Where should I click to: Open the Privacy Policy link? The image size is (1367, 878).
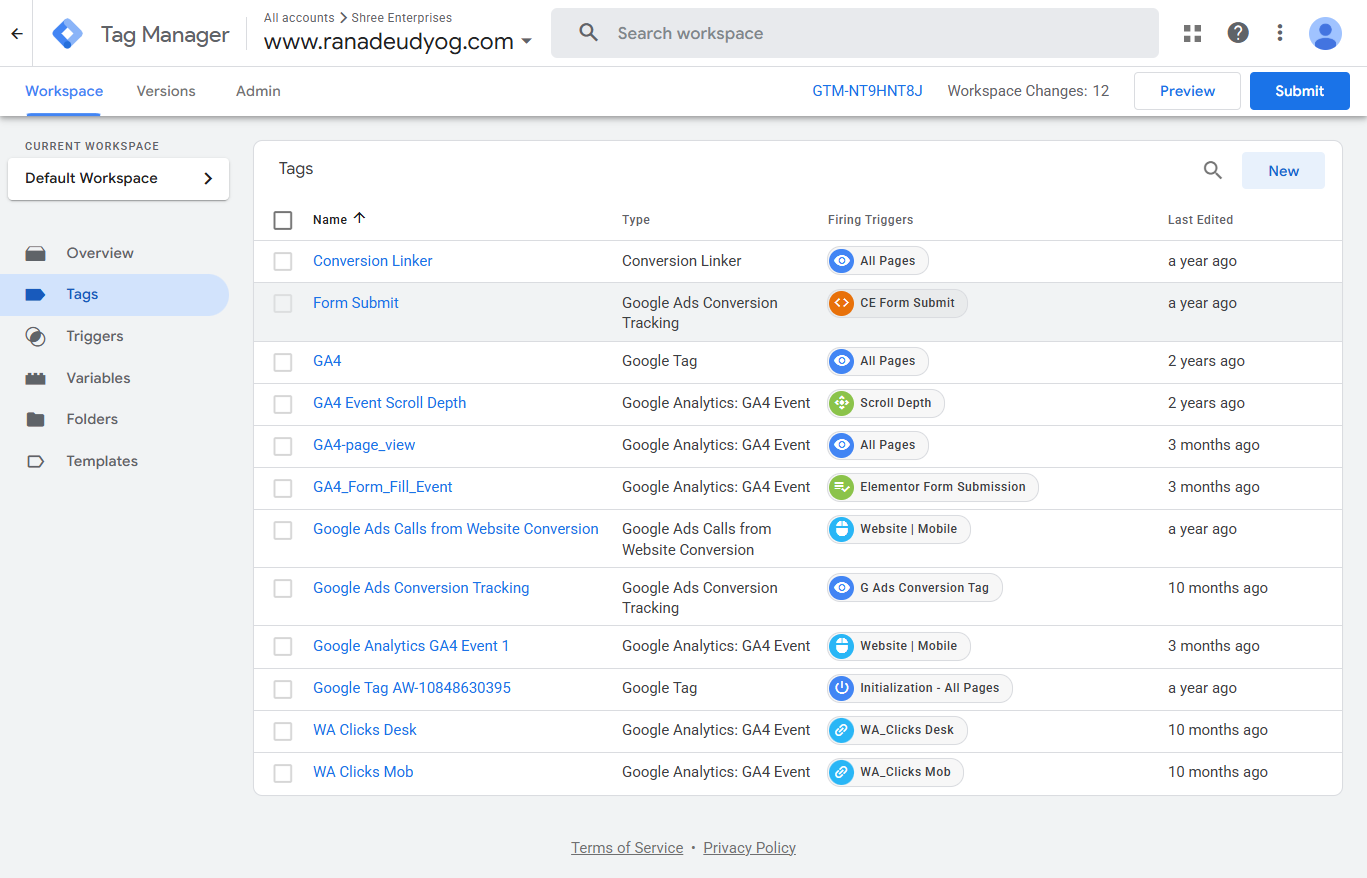750,848
